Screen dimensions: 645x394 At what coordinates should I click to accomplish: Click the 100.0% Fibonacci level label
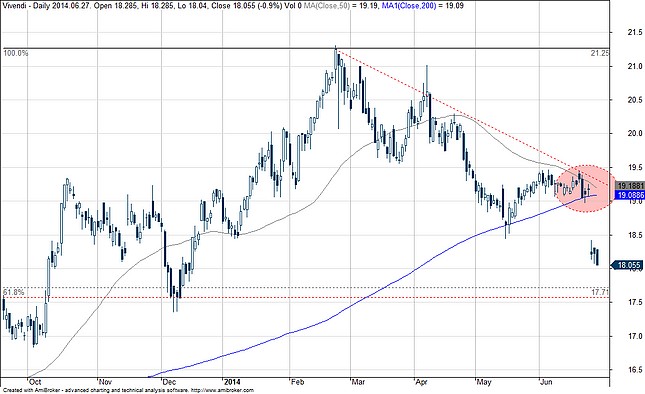[16, 53]
